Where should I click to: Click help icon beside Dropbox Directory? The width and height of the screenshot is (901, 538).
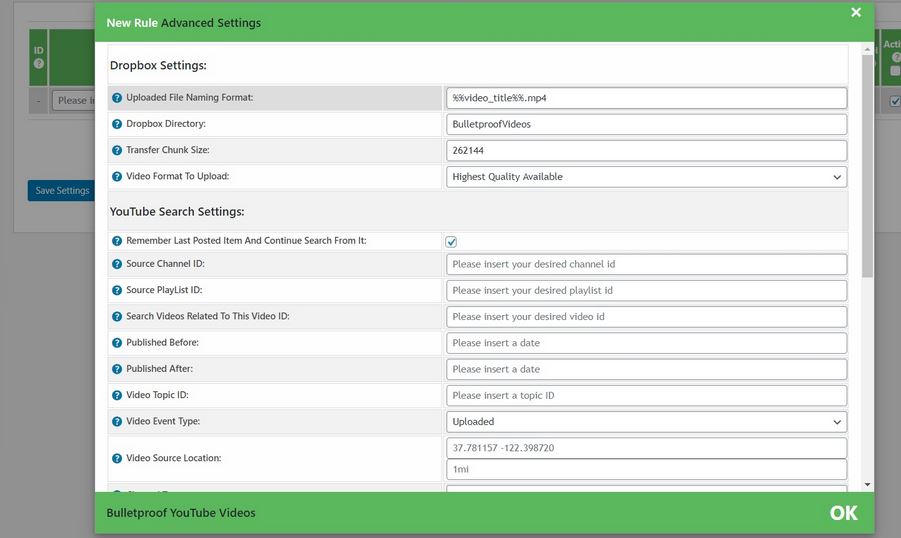click(117, 124)
